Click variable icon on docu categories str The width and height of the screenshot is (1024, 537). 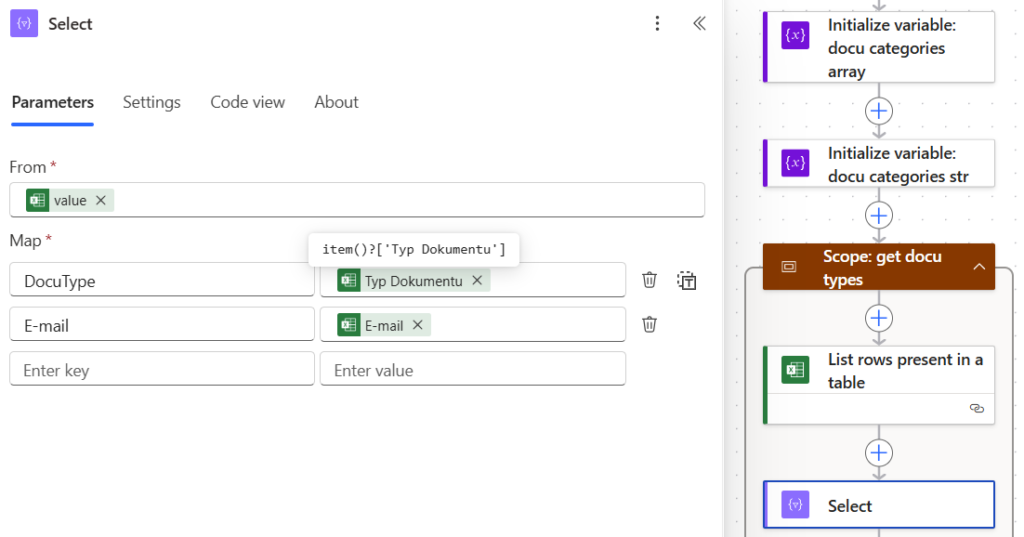[795, 163]
